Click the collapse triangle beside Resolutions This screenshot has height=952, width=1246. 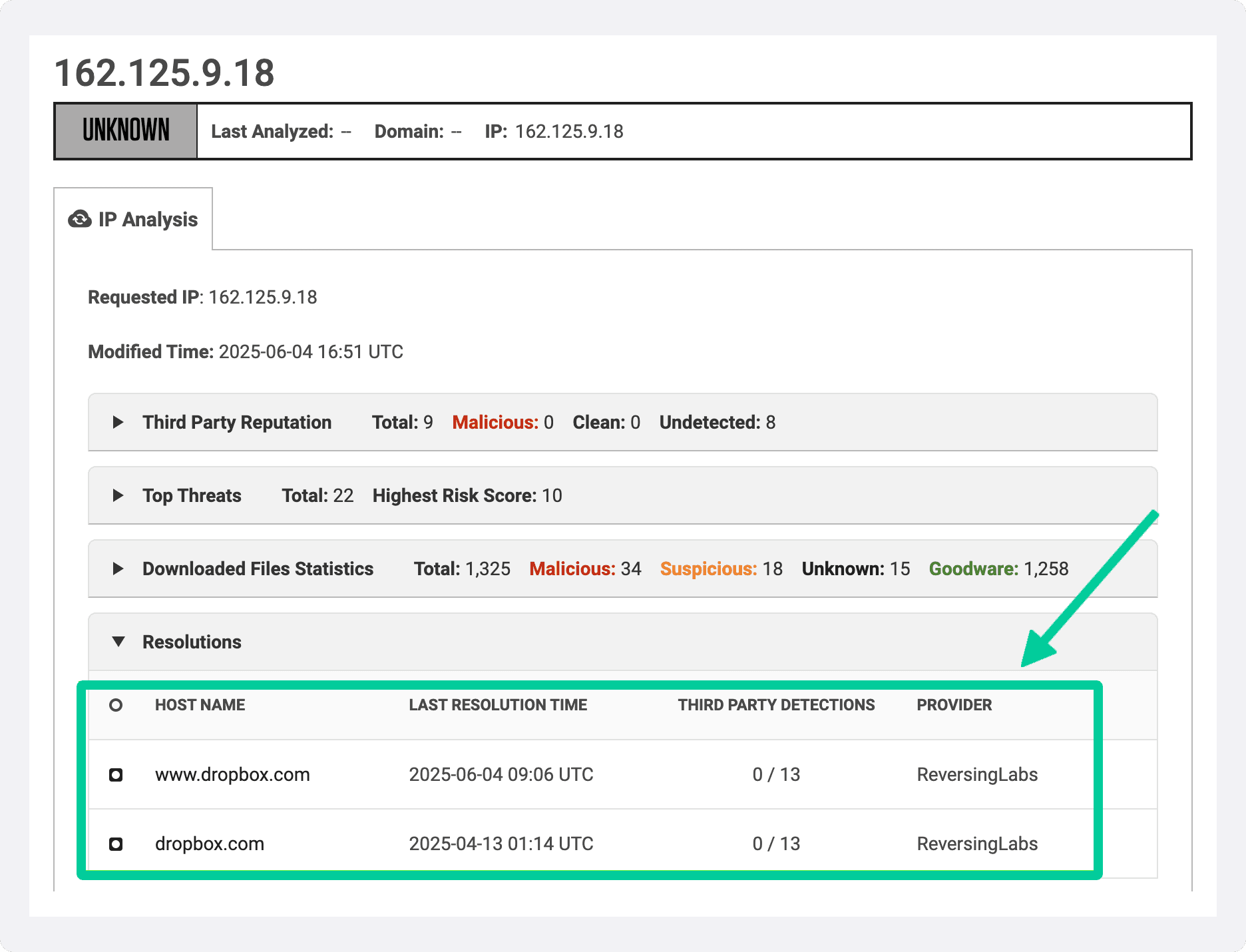click(118, 642)
